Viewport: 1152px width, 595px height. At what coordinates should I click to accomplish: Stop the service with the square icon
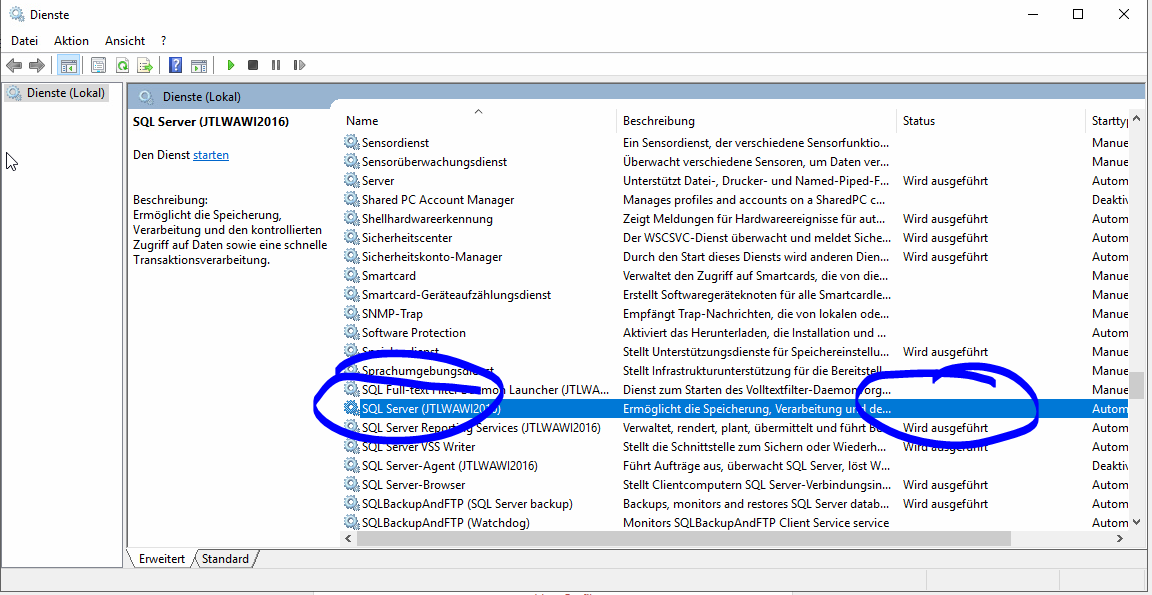253,65
